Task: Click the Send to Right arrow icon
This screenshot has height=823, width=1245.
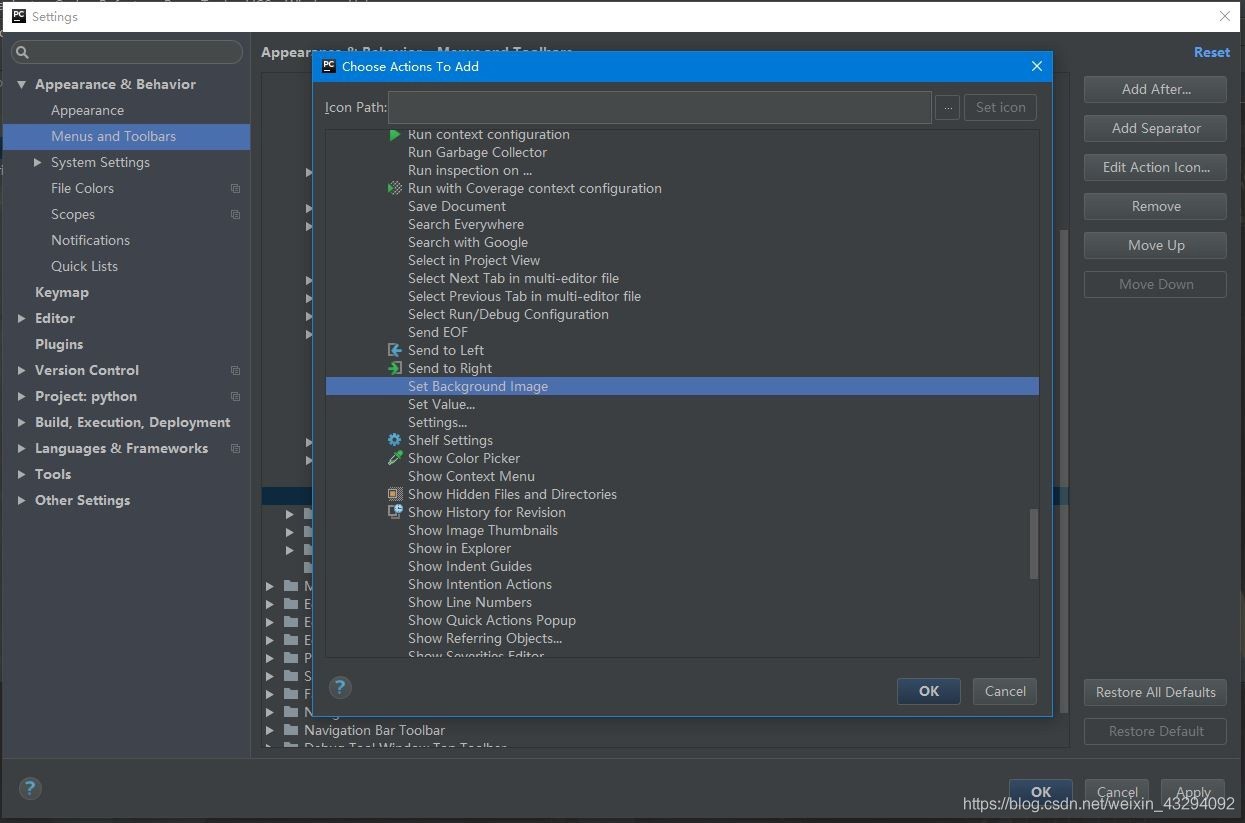Action: pos(395,368)
